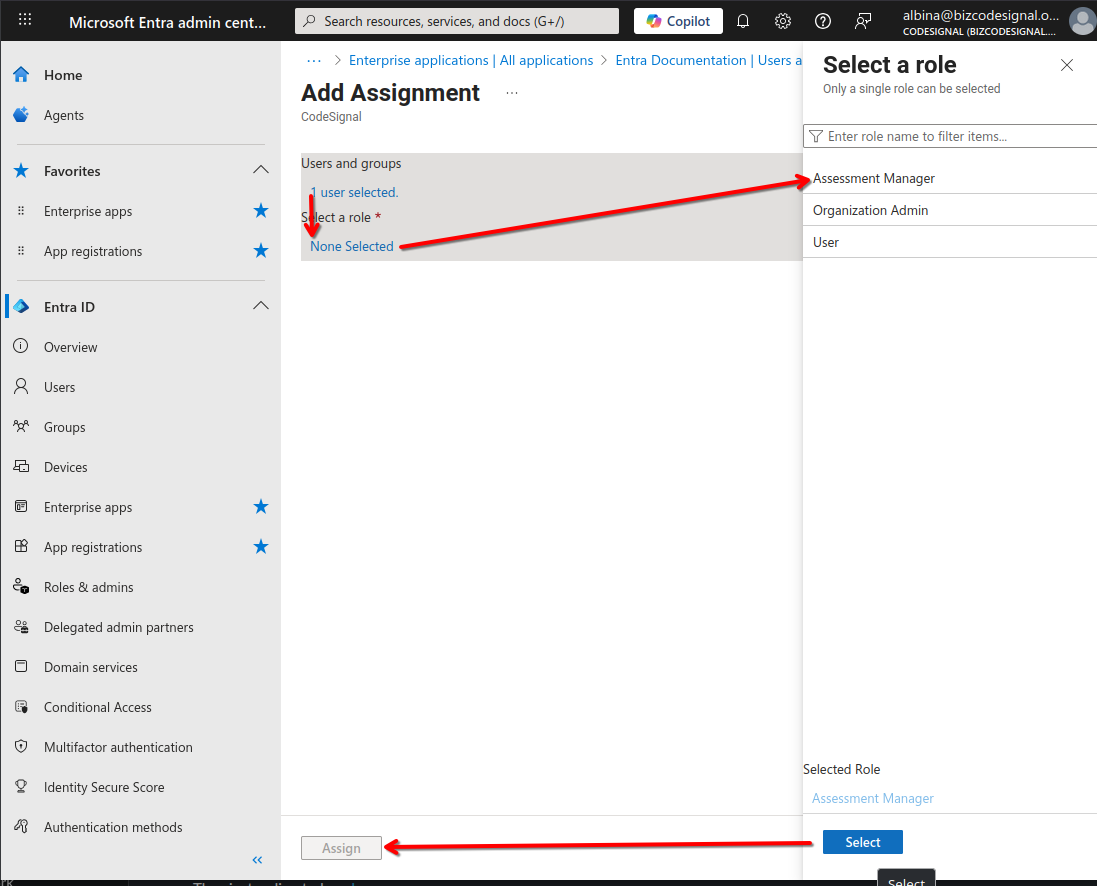1097x886 pixels.
Task: Collapse the Entra ID section chevron
Action: coord(261,306)
